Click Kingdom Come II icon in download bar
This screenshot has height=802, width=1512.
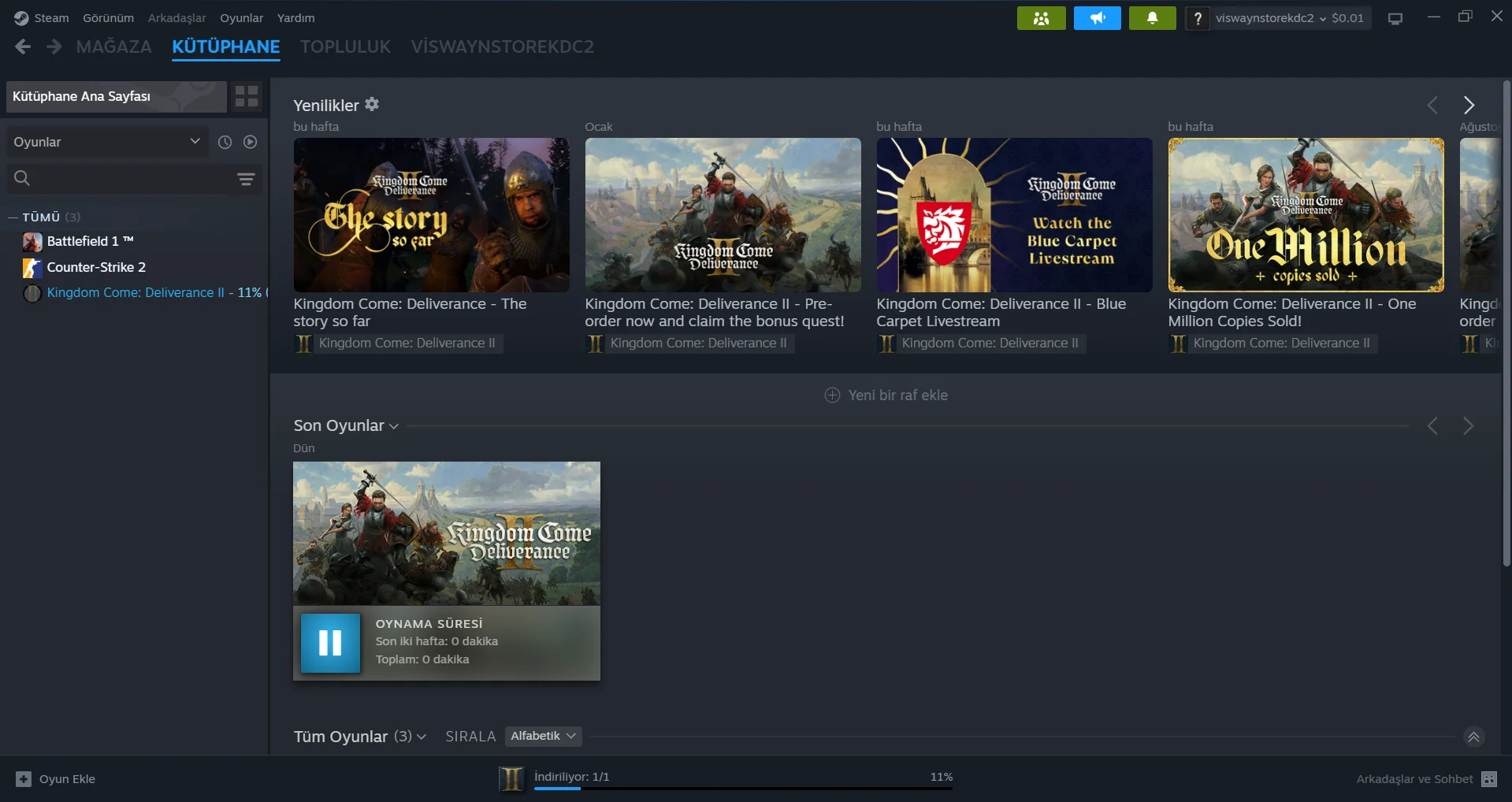tap(512, 778)
